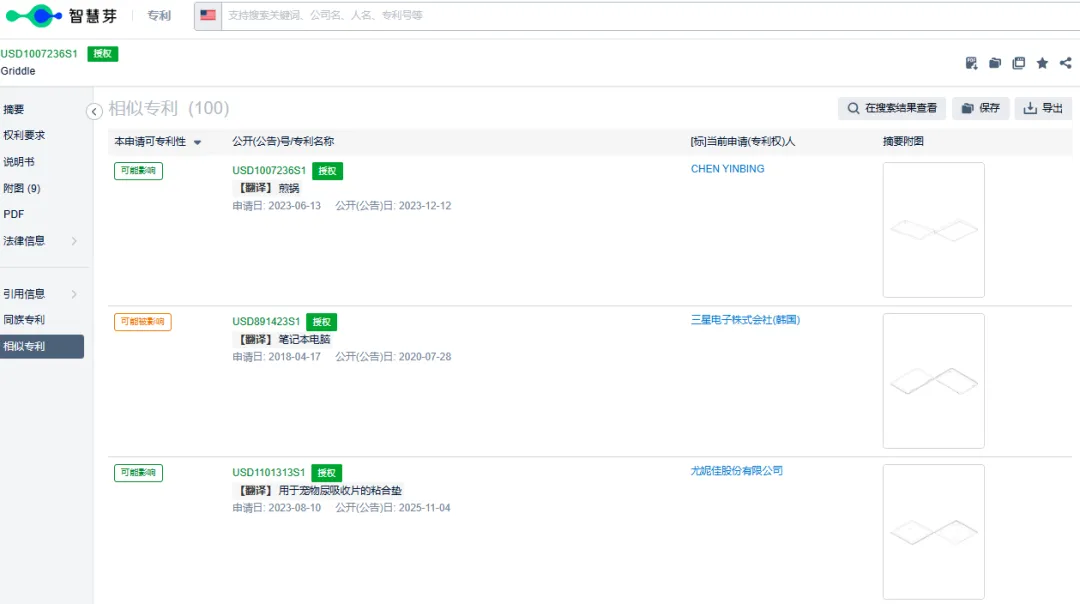
Task: Open applicant link 三星电子株式会社(韩国)
Action: [745, 320]
